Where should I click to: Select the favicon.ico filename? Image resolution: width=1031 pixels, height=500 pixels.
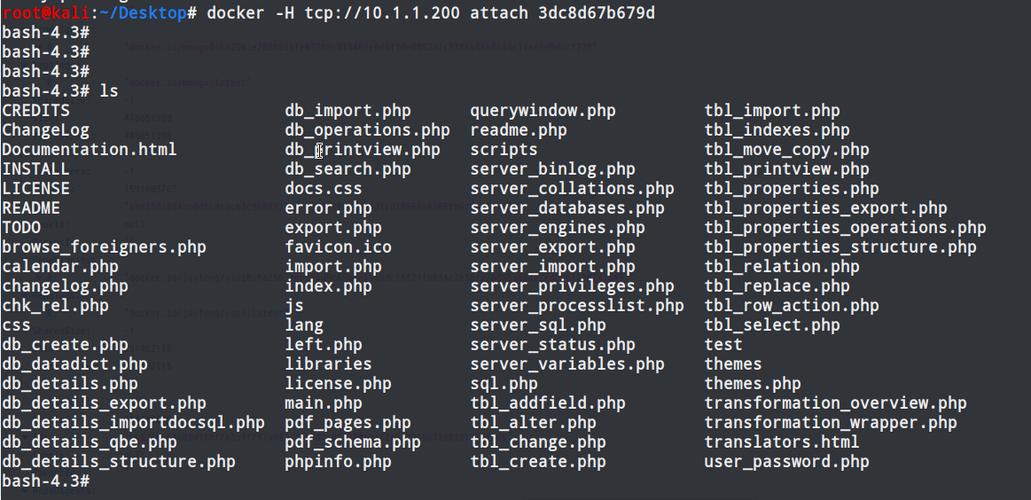(x=338, y=247)
